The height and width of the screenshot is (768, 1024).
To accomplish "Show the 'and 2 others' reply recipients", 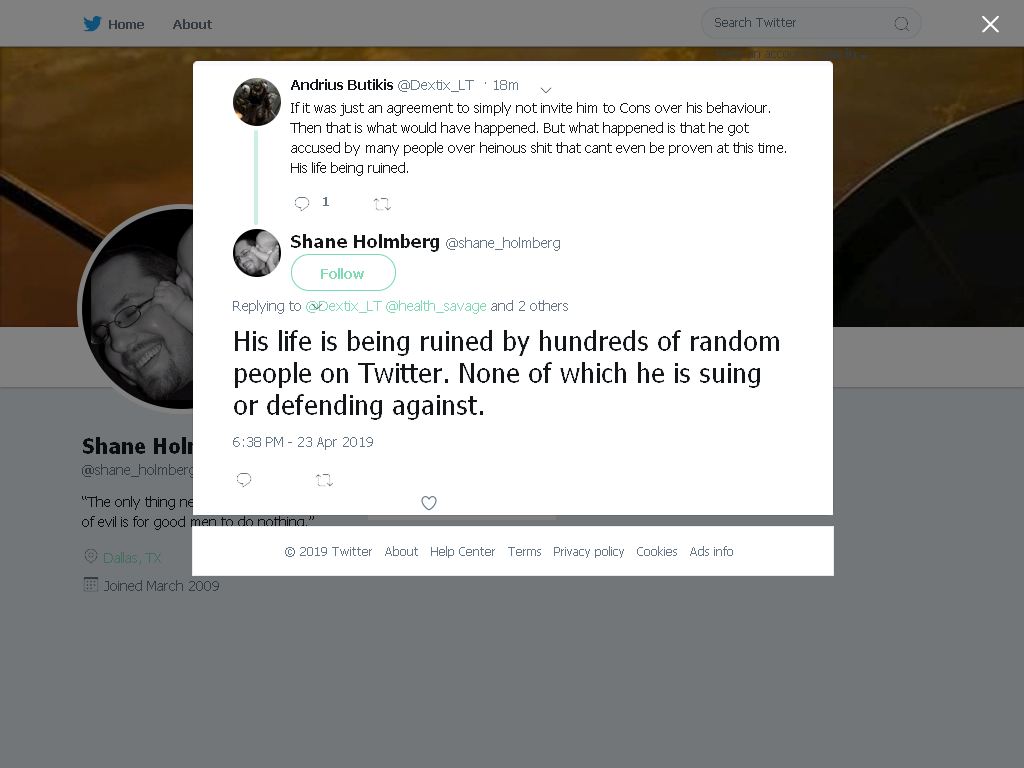I will tap(530, 306).
